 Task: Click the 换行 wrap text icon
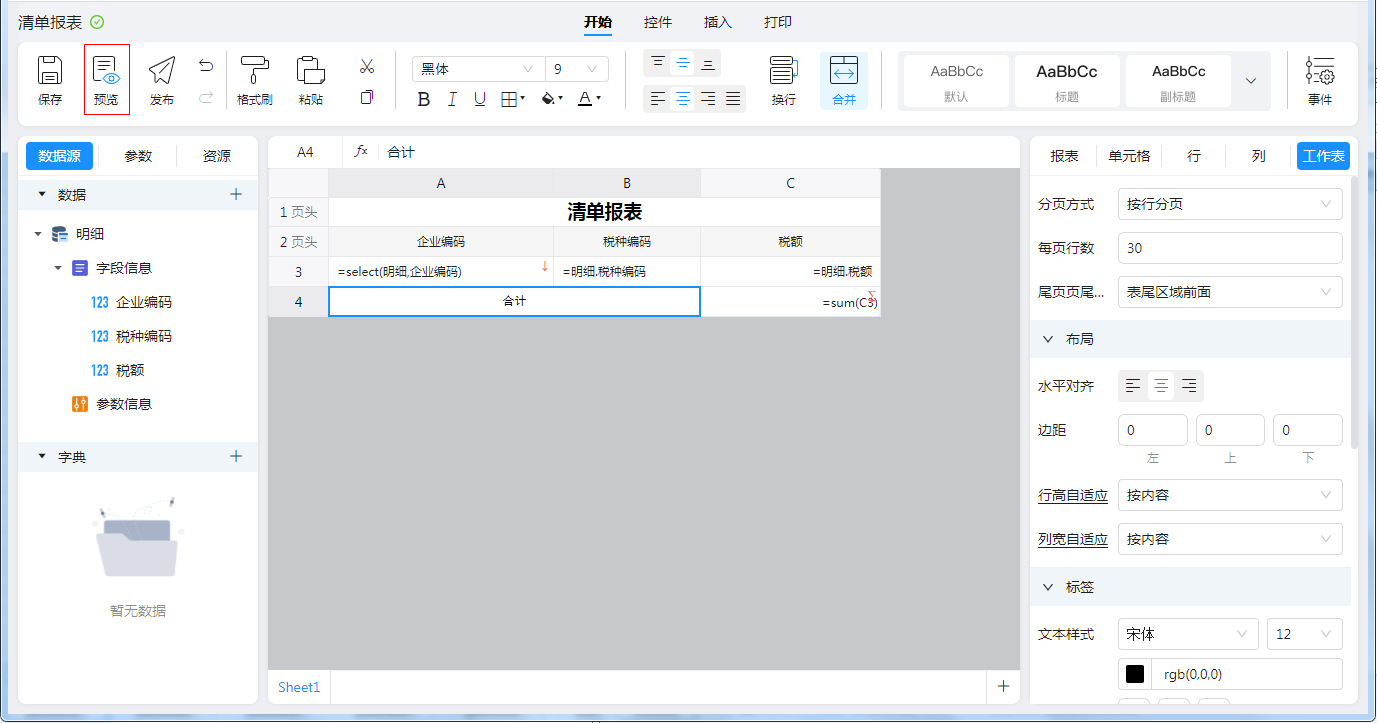(783, 79)
